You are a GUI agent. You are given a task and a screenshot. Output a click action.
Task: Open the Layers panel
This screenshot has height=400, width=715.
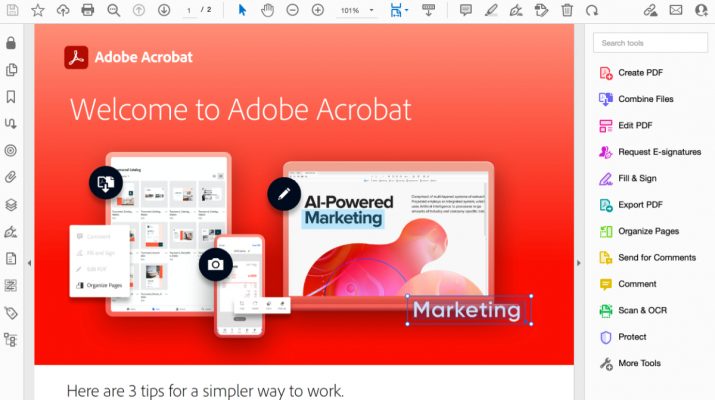pyautogui.click(x=11, y=205)
